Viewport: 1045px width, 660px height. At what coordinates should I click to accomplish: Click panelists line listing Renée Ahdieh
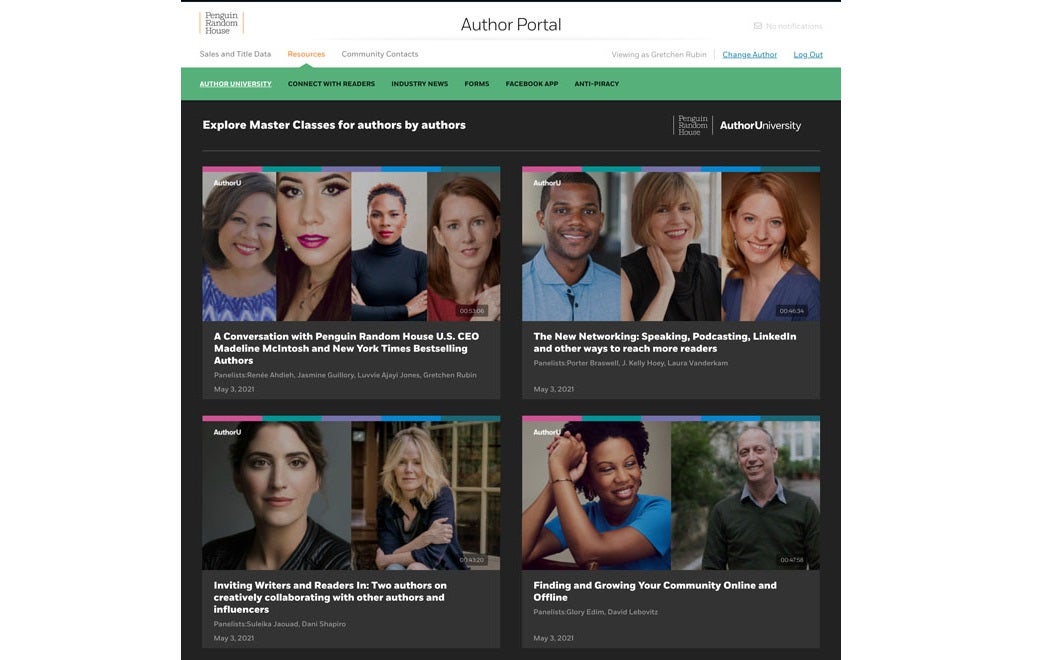tap(345, 375)
